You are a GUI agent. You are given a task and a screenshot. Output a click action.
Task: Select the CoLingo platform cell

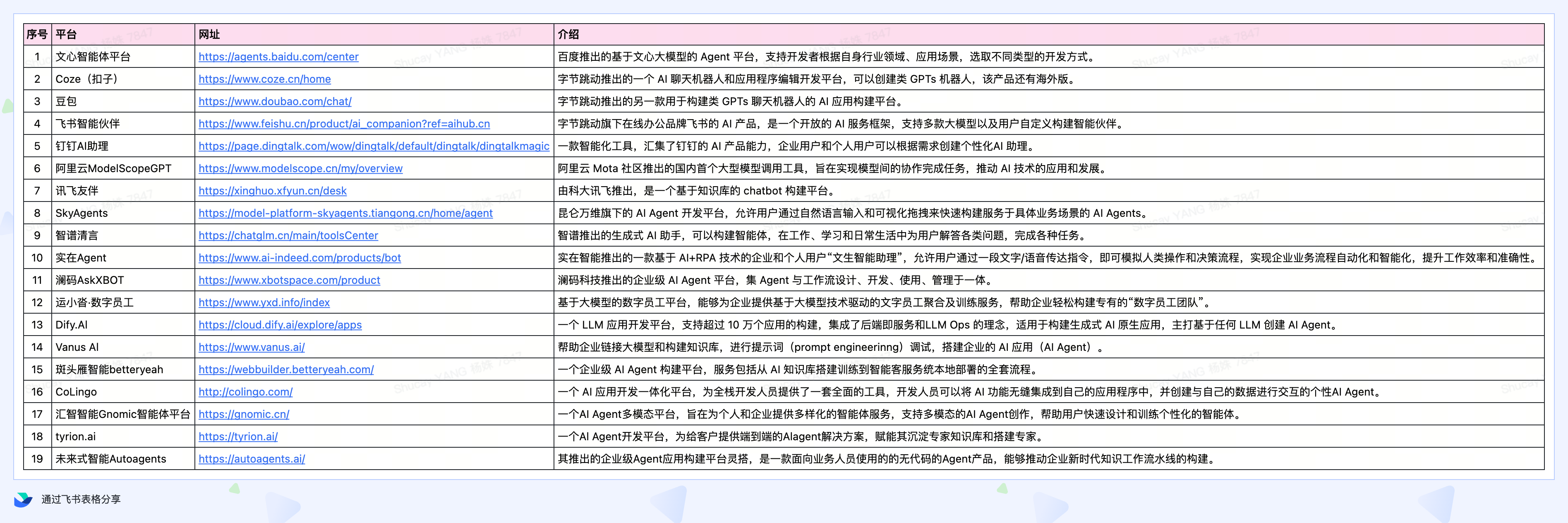(x=123, y=391)
